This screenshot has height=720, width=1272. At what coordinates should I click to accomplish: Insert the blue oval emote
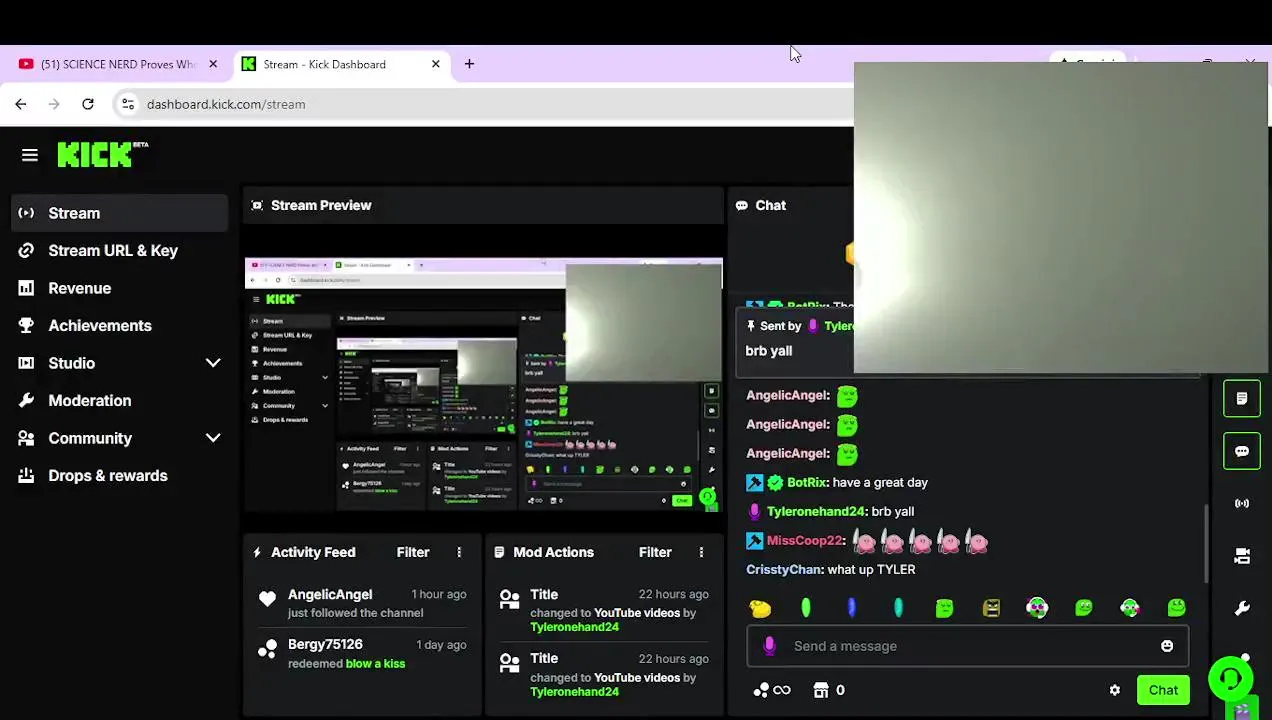coord(852,608)
